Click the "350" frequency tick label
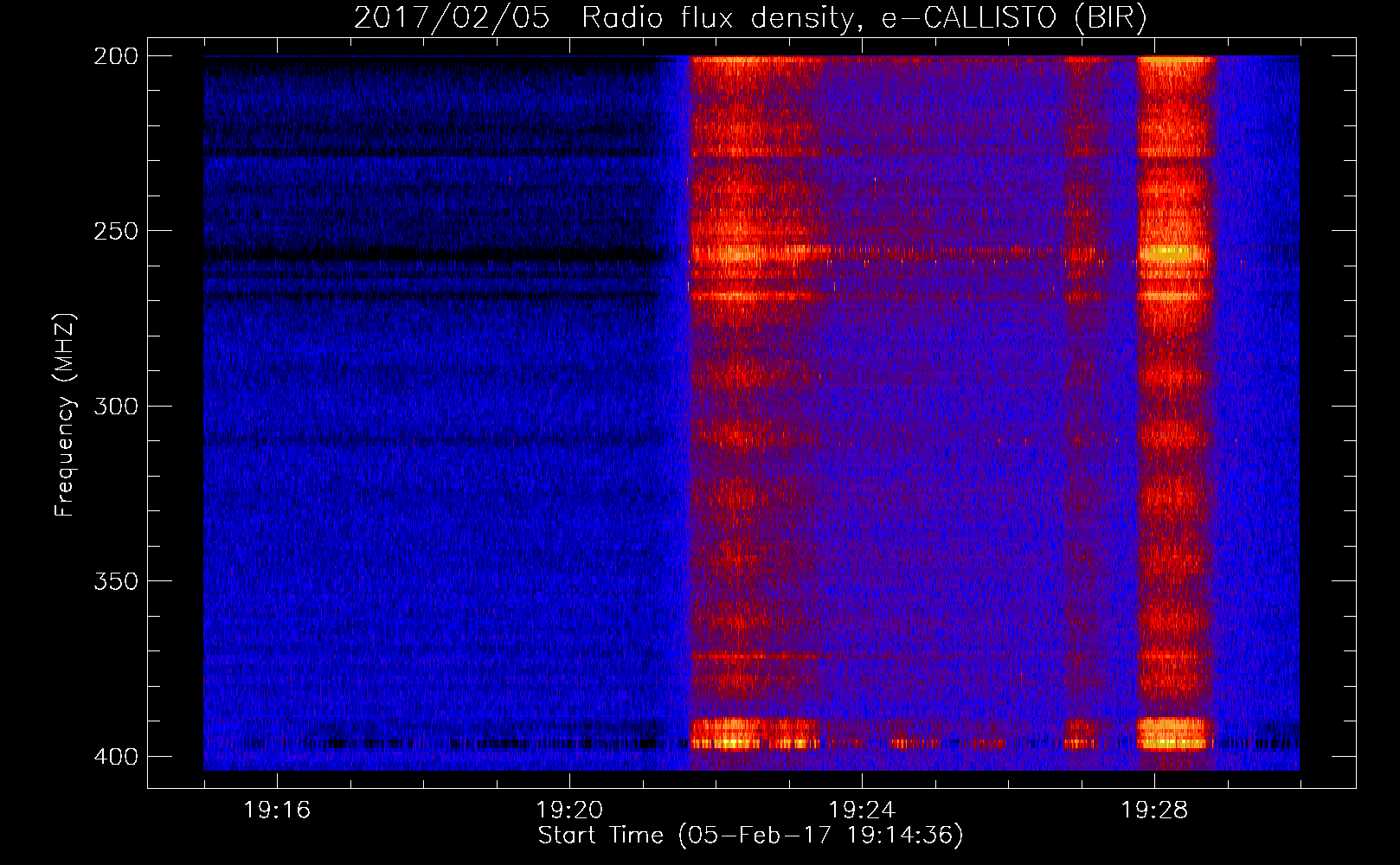The image size is (1400, 865). [116, 580]
